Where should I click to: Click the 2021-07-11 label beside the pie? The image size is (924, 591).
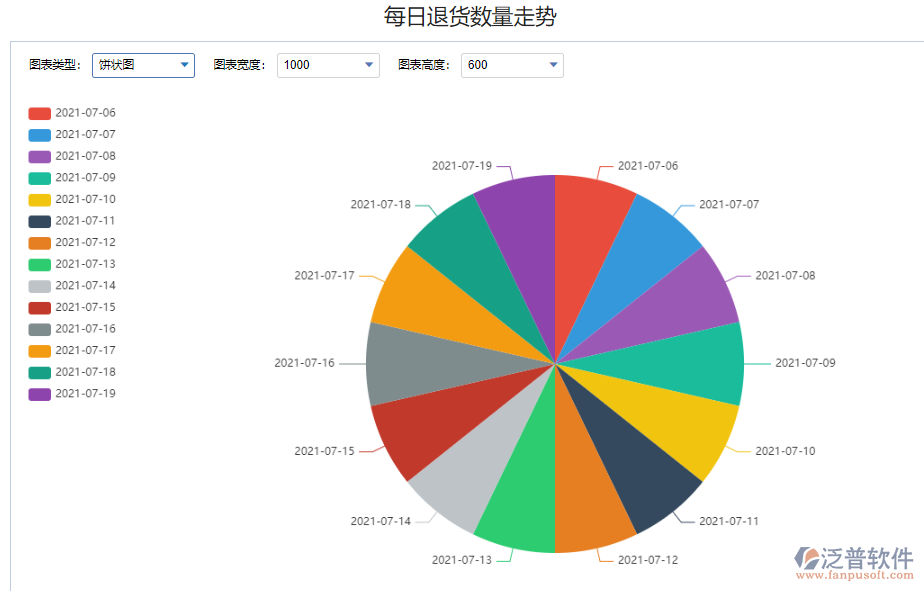[727, 520]
